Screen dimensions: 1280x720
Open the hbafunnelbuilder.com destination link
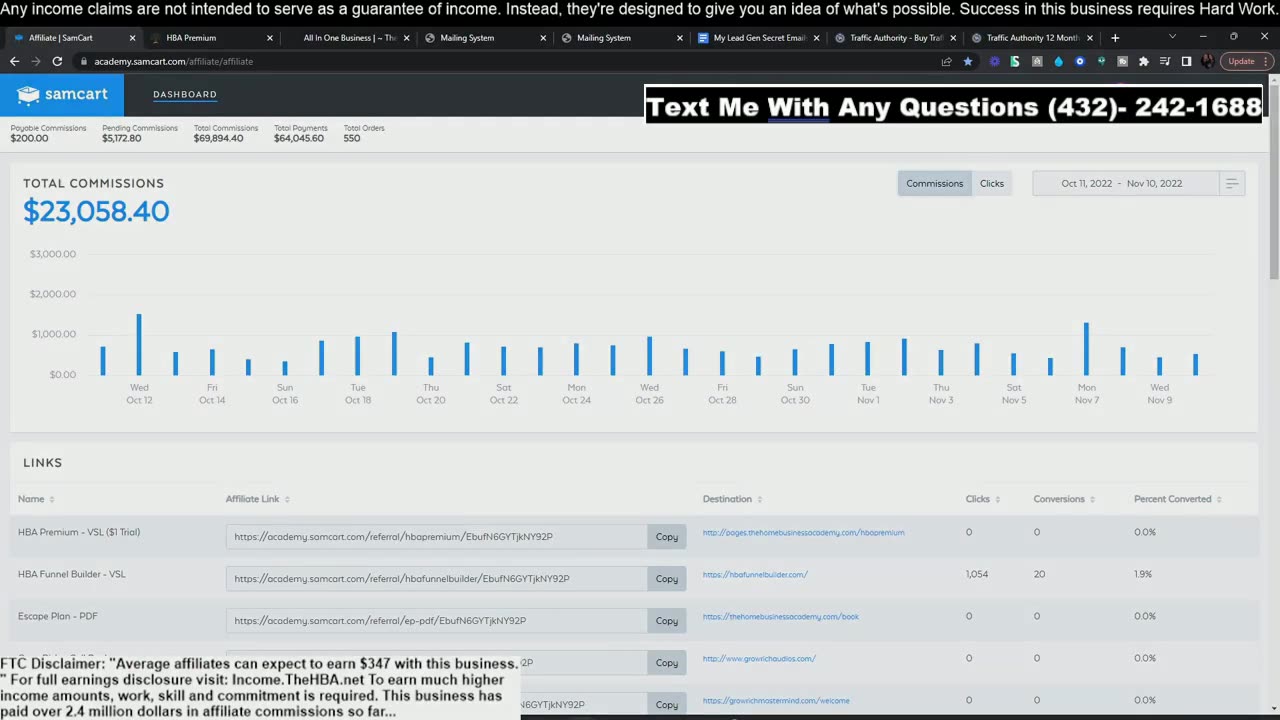[755, 575]
